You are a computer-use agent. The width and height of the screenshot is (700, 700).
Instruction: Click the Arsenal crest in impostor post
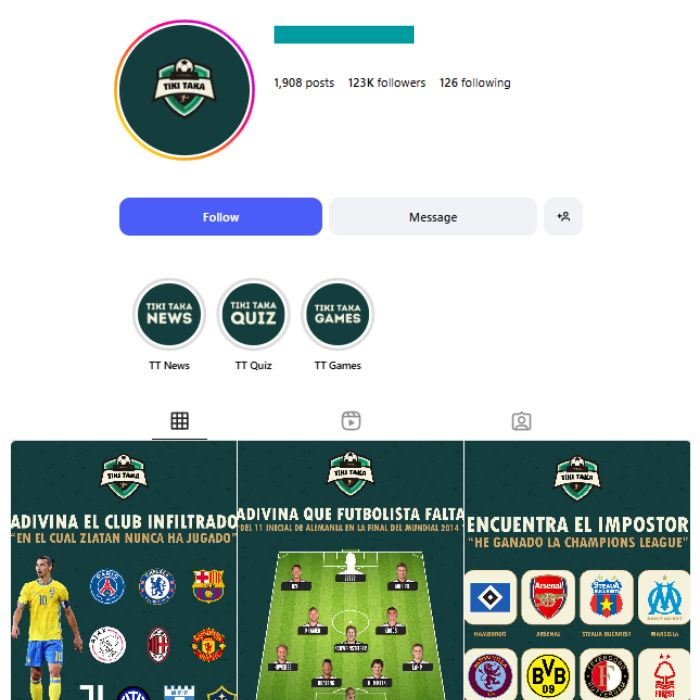(x=548, y=597)
